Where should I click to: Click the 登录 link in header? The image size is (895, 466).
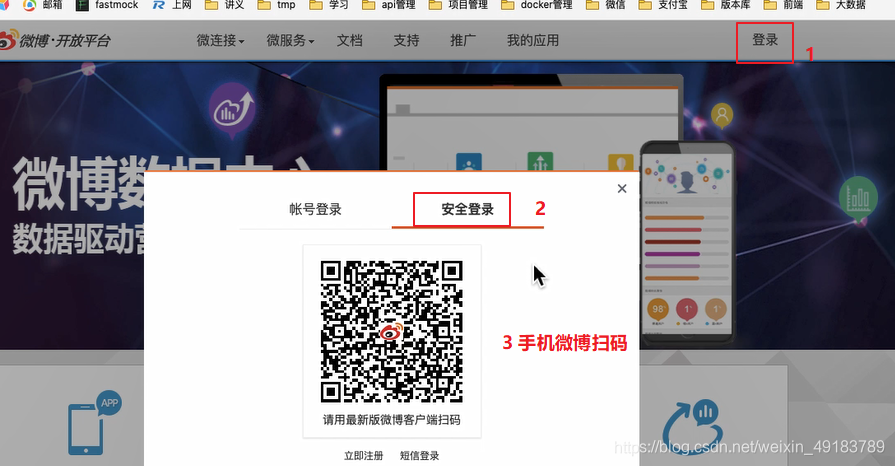765,40
